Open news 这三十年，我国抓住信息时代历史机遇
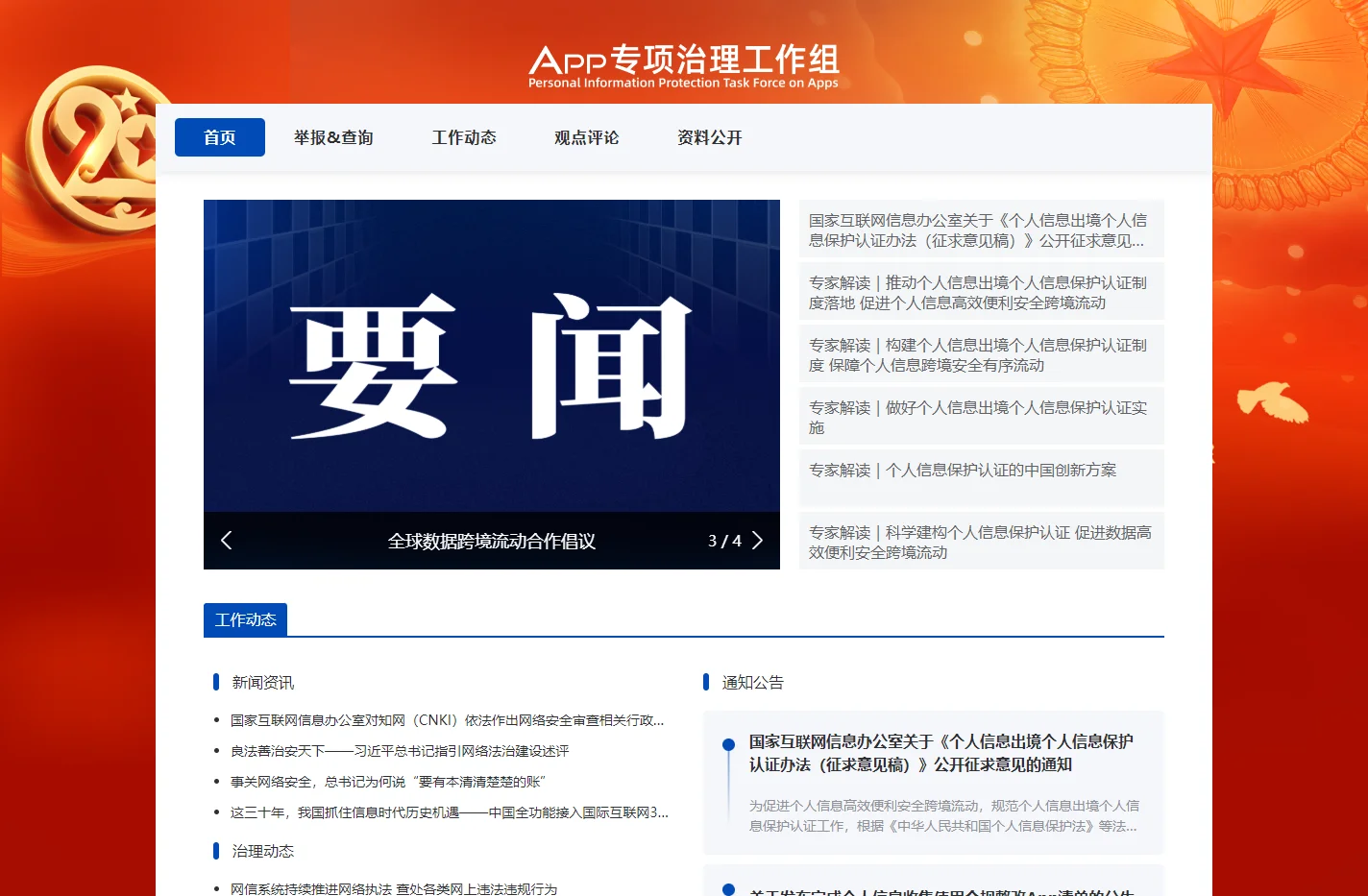The height and width of the screenshot is (896, 1368). (450, 812)
